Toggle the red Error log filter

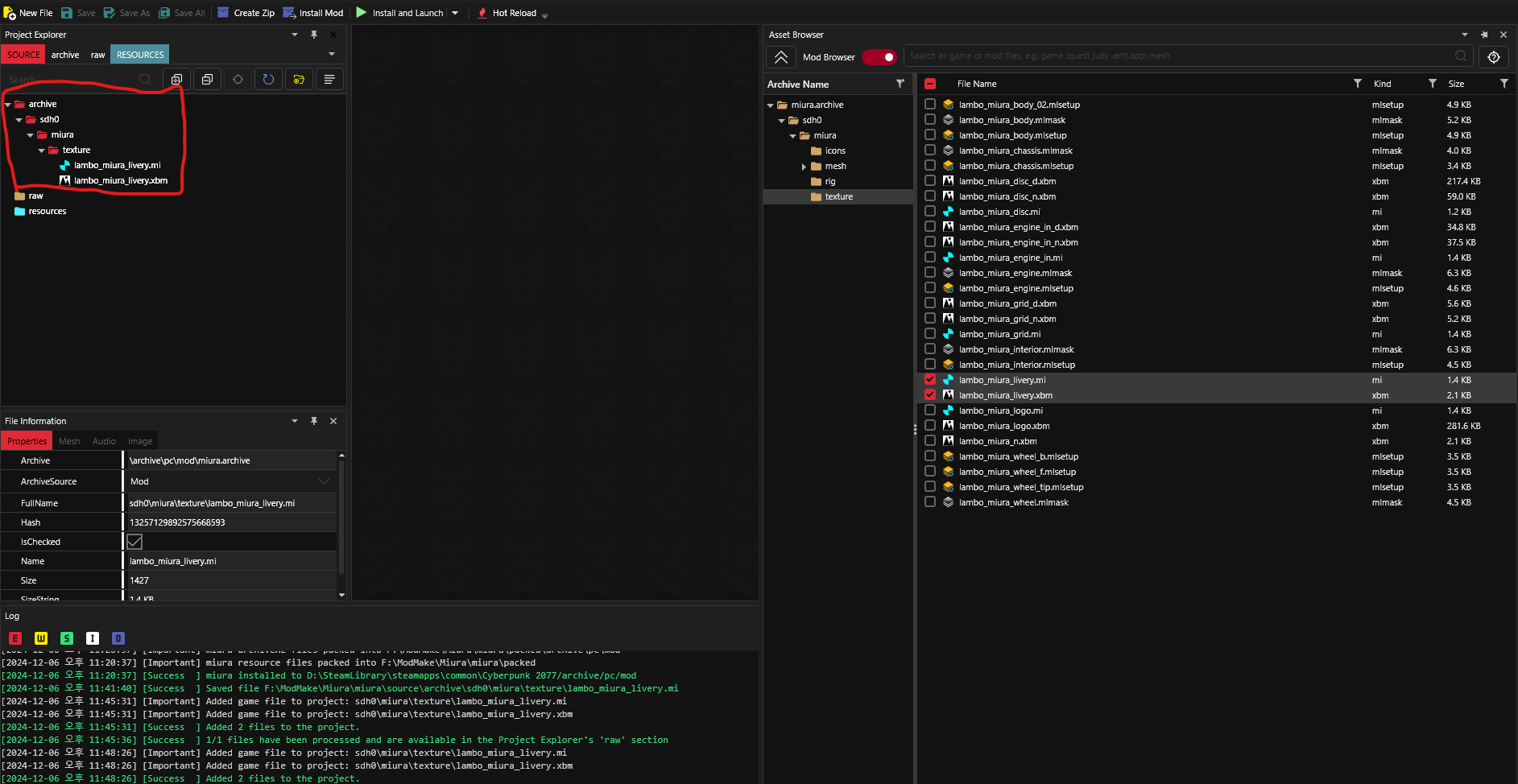coord(15,638)
